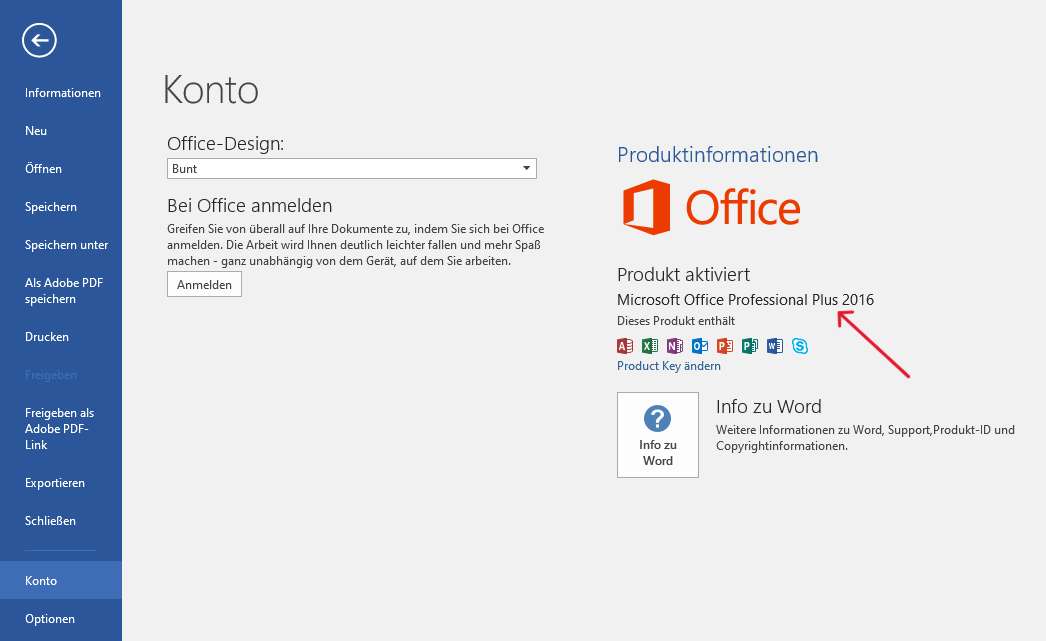Click the Word product icon
Screen dimensions: 1046x641
(775, 346)
